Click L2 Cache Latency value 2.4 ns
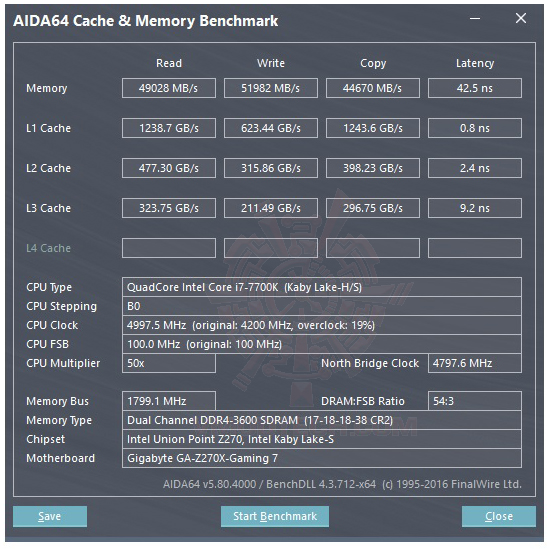The width and height of the screenshot is (549, 549). (475, 168)
